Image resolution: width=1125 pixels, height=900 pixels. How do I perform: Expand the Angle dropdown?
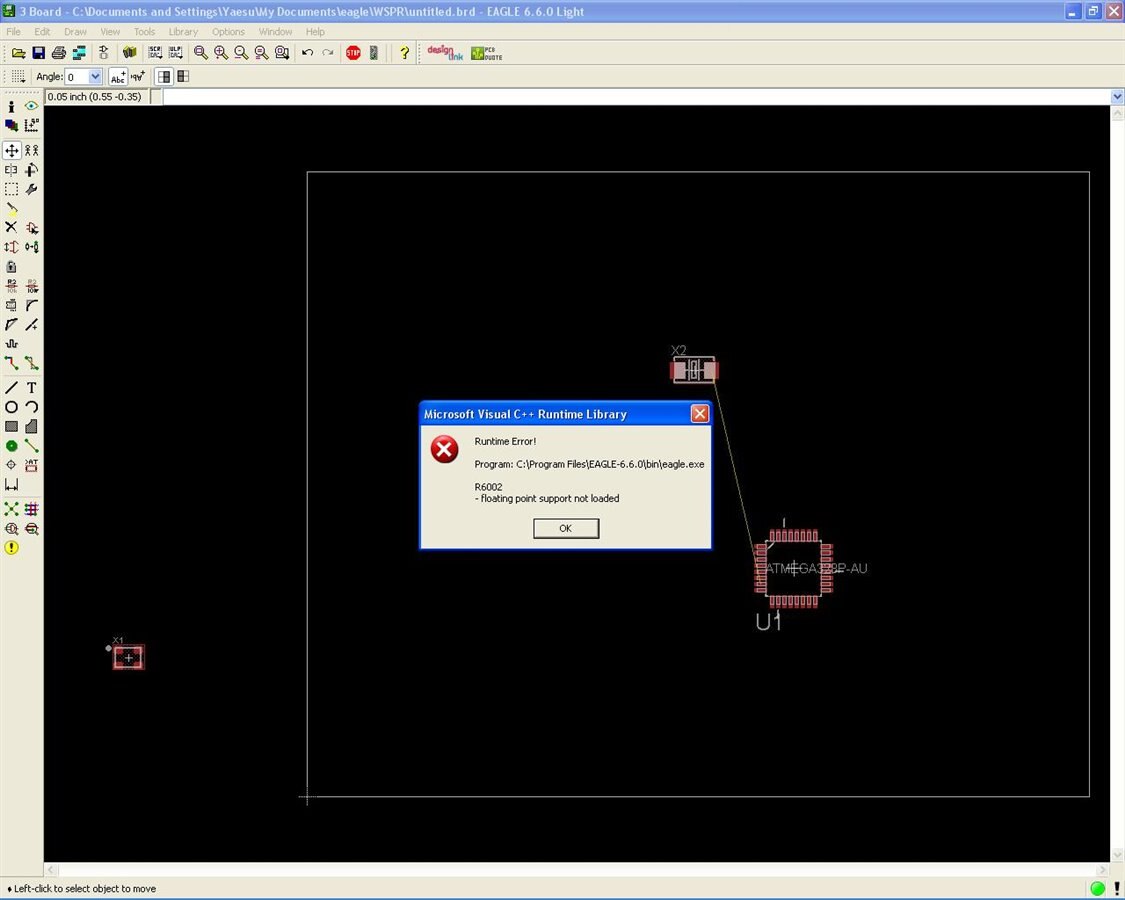pos(95,77)
